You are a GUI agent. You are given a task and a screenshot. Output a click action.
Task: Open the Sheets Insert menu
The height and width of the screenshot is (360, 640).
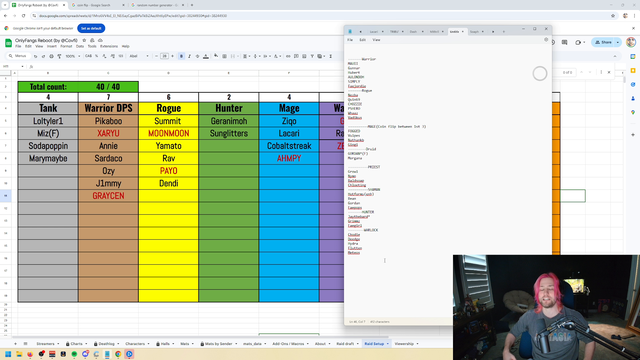(51, 47)
